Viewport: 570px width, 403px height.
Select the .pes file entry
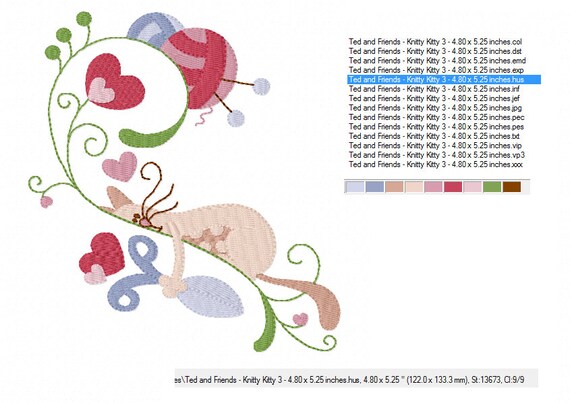tap(436, 126)
